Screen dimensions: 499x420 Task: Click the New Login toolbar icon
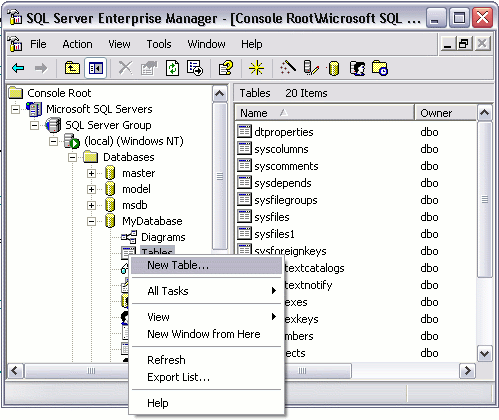357,68
